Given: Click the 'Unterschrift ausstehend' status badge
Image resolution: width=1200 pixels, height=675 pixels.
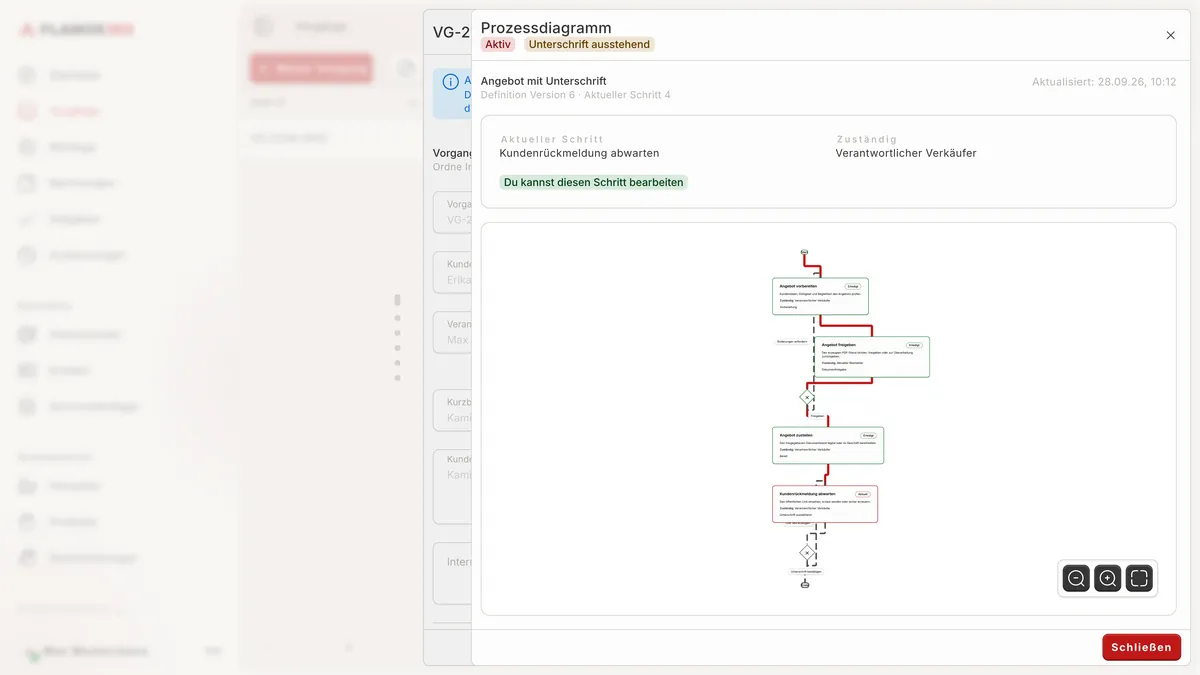Looking at the screenshot, I should 589,44.
